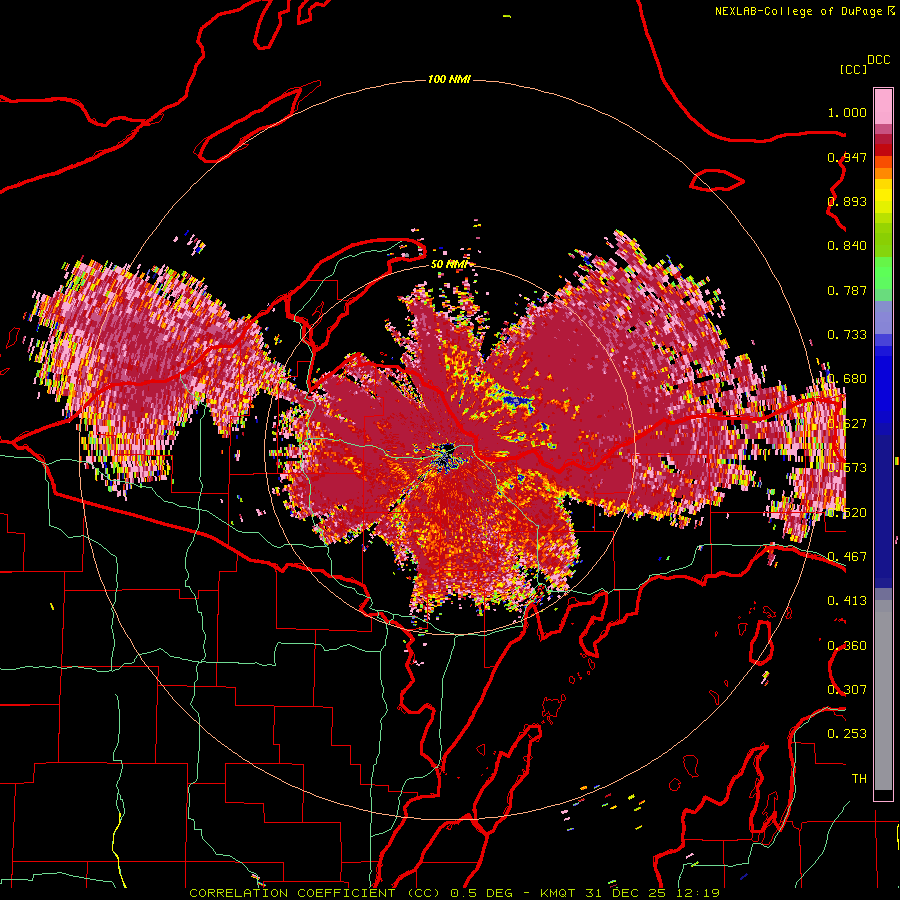The image size is (900, 900).
Task: Click the 1.000 scale value
Action: (847, 112)
